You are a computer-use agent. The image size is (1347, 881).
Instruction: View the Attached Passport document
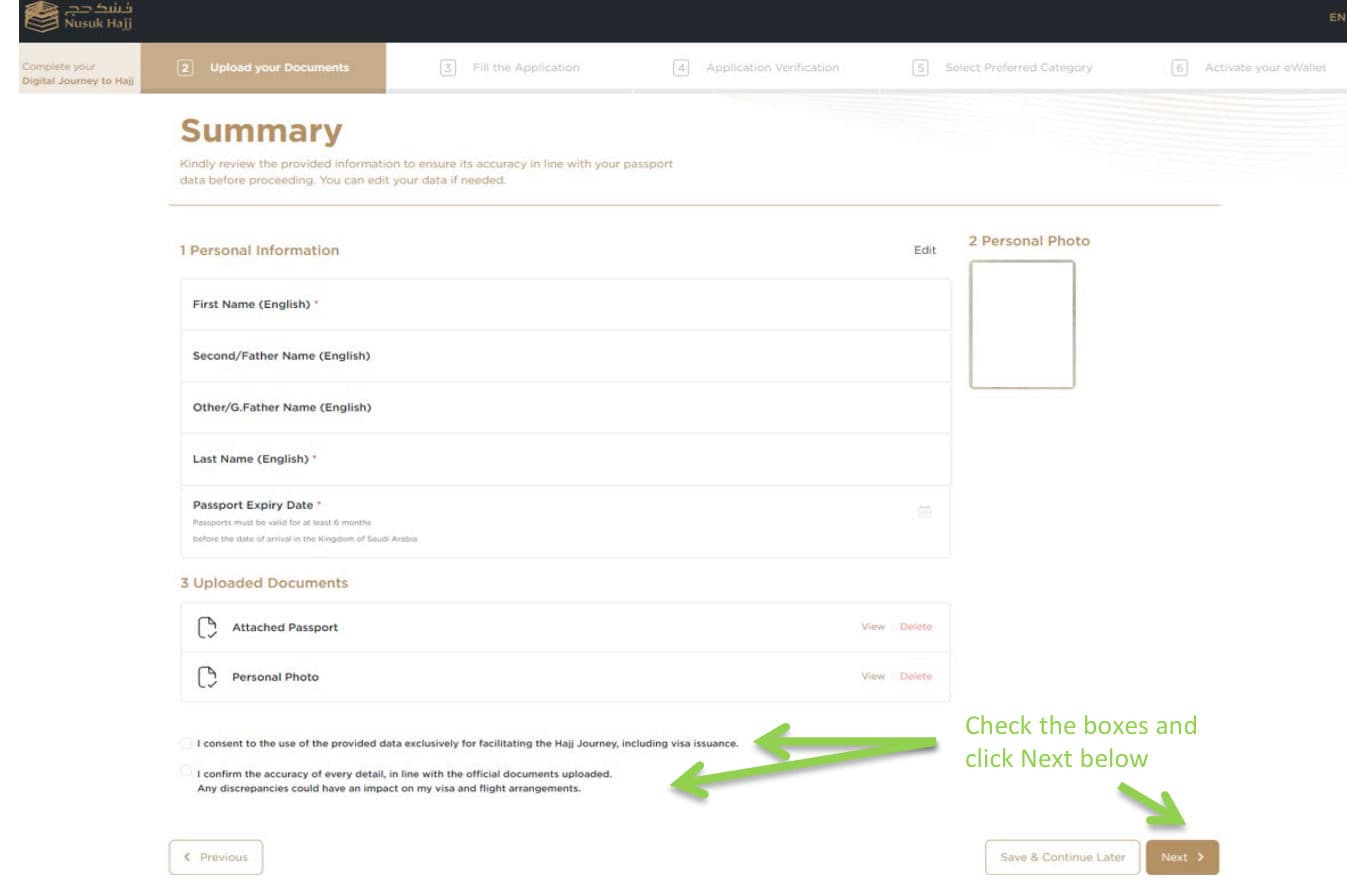pyautogui.click(x=873, y=627)
